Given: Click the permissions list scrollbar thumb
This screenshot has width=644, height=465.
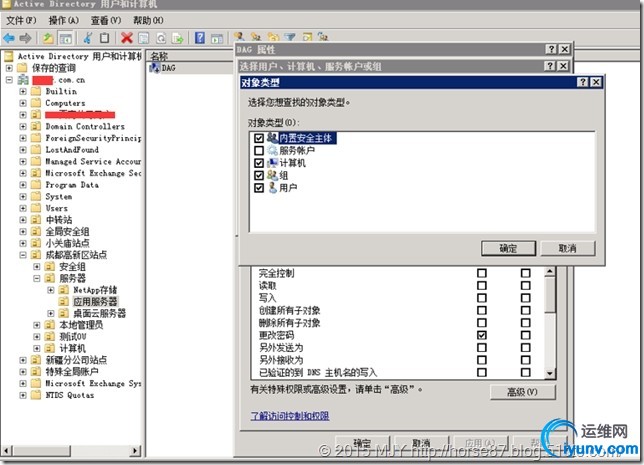Looking at the screenshot, I should point(550,294).
